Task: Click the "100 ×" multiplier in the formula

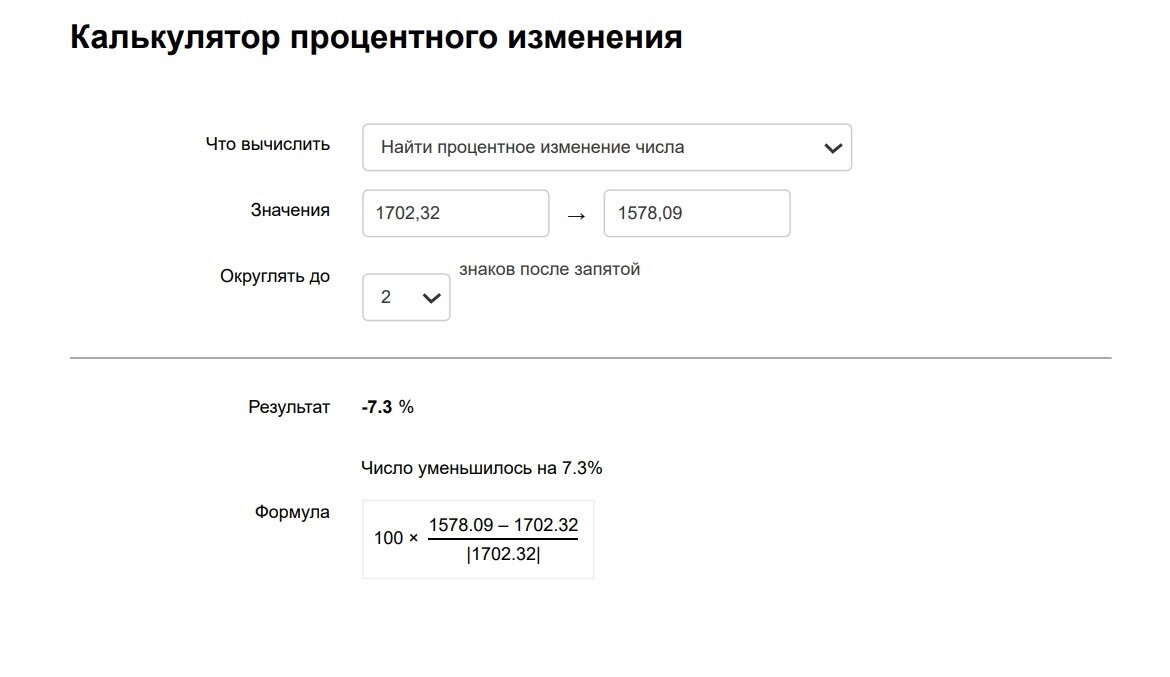Action: [396, 539]
